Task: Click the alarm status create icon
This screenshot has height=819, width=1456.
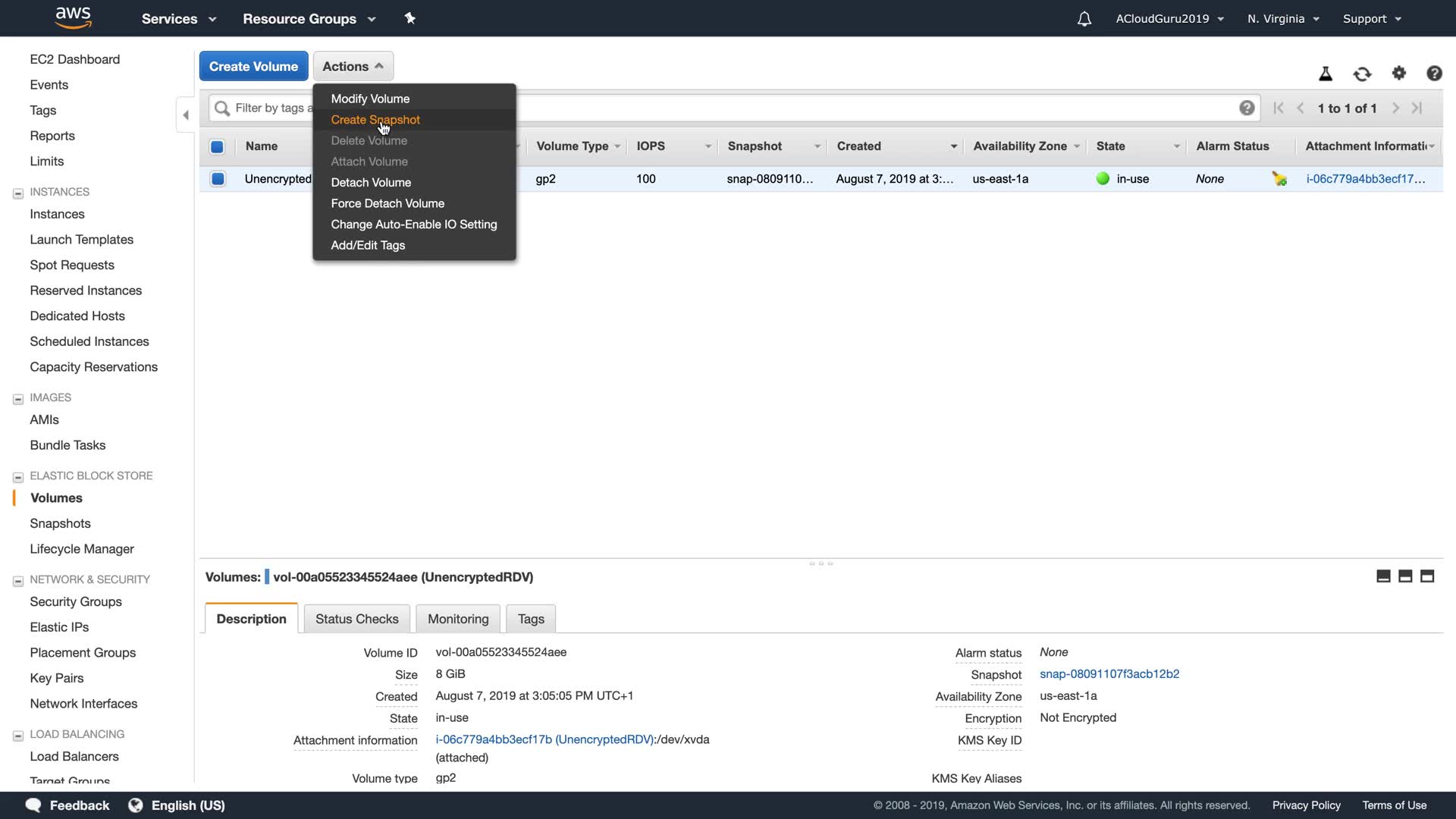Action: coord(1280,179)
